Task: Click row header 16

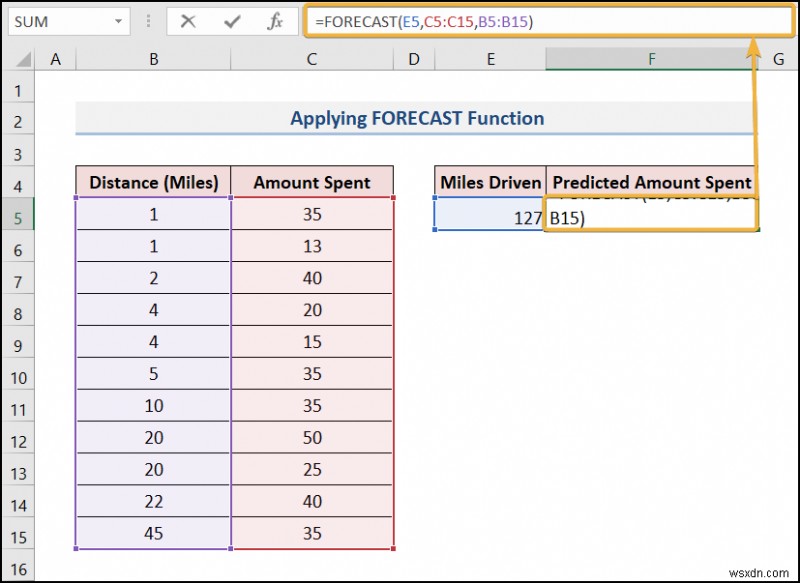Action: 18,566
